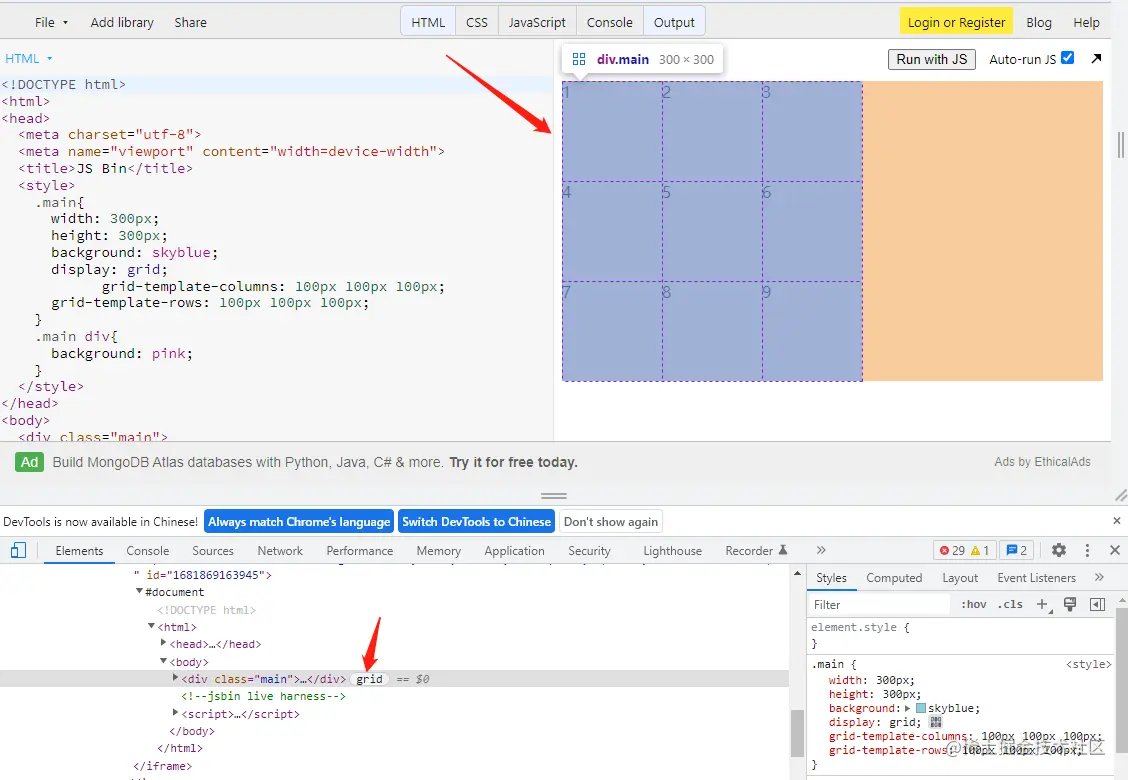Toggle the device toolbar icon in DevTools
The height and width of the screenshot is (780, 1128).
[x=18, y=550]
